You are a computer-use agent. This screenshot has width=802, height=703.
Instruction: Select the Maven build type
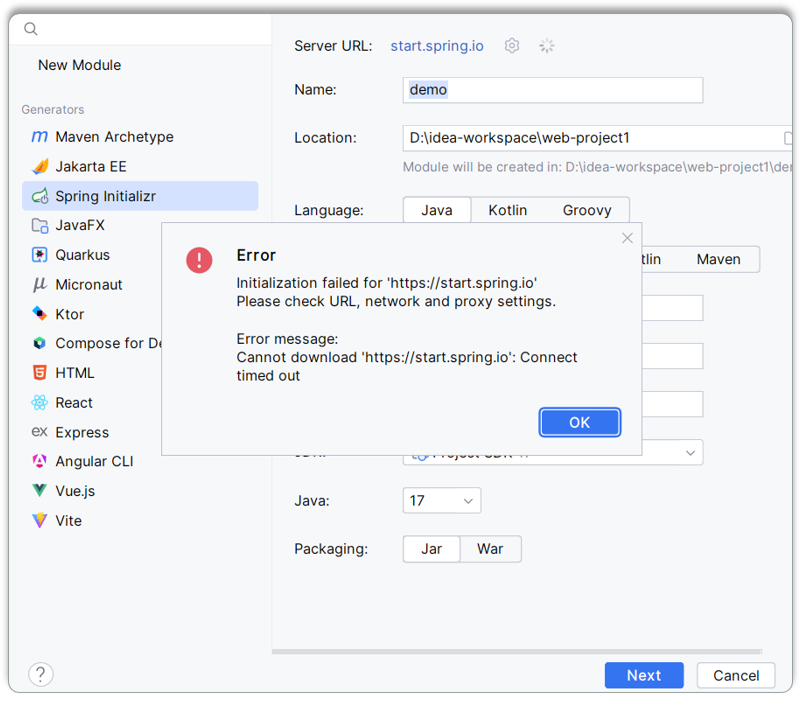718,260
